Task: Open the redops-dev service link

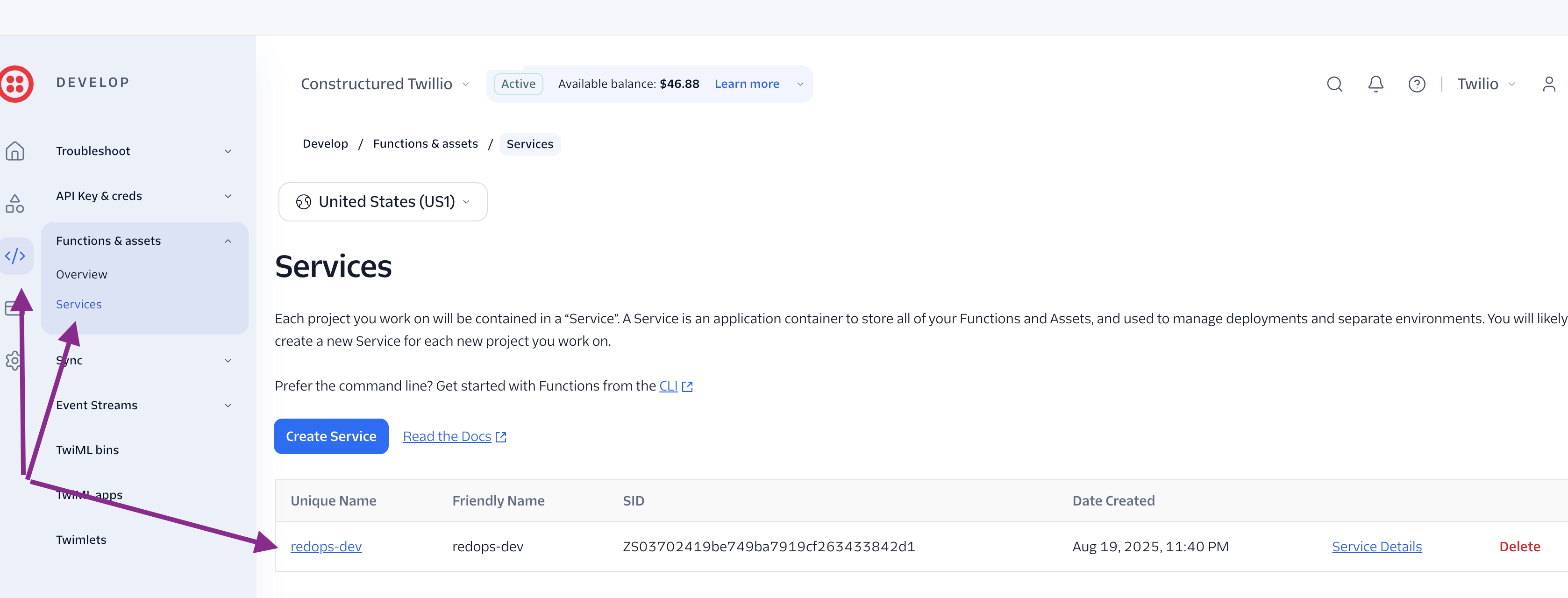Action: (x=326, y=547)
